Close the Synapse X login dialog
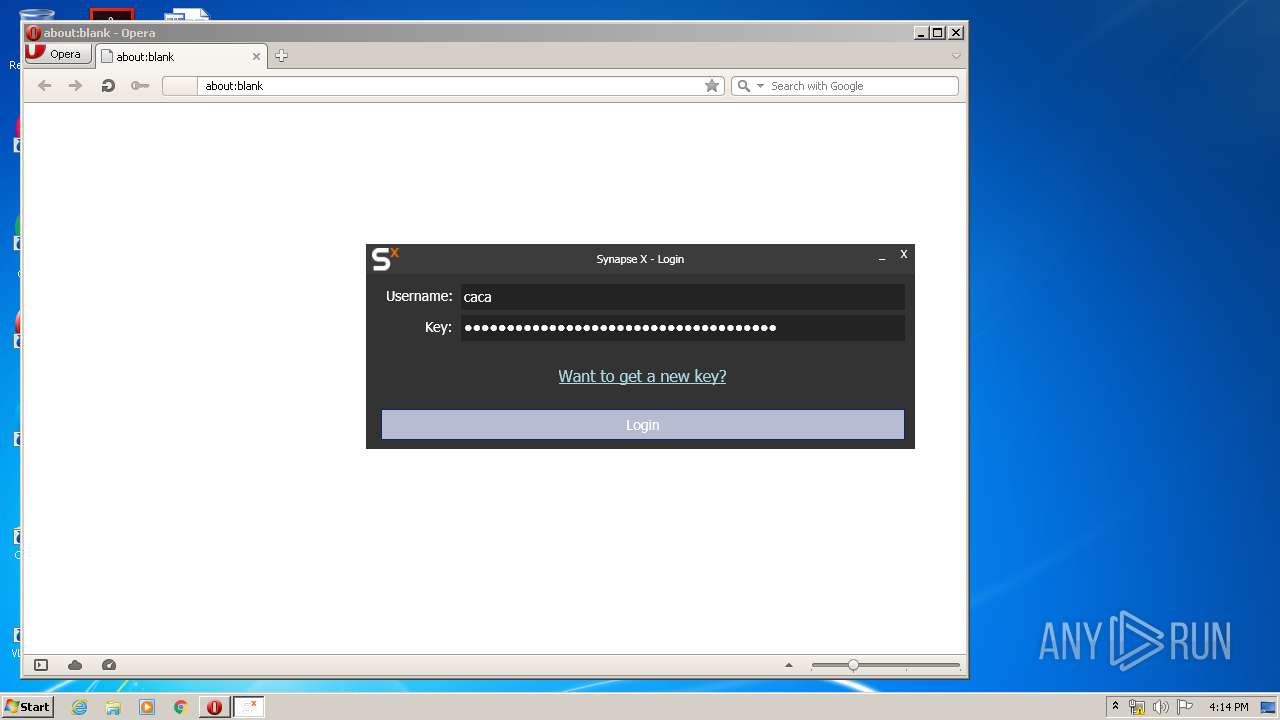Viewport: 1280px width, 720px height. pos(903,254)
